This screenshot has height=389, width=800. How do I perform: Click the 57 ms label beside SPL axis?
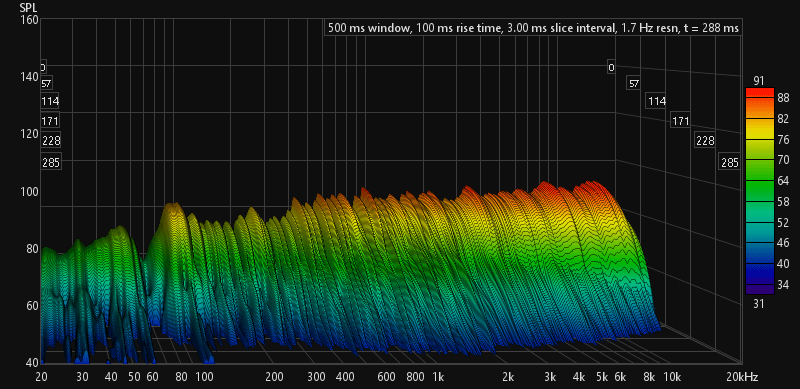(x=46, y=84)
